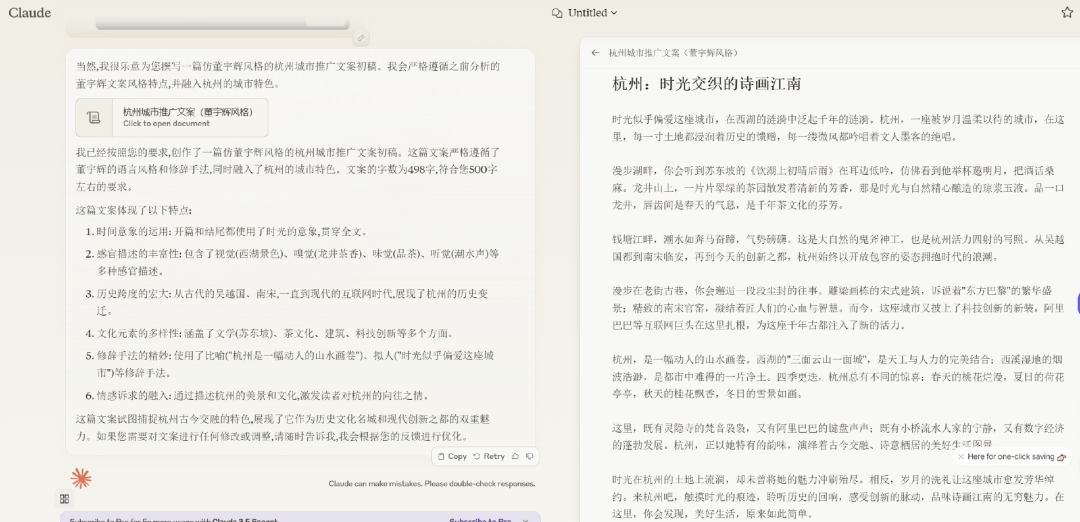Click the pencil edit icon under the message
Viewport: 1080px width, 522px height.
[x=360, y=38]
